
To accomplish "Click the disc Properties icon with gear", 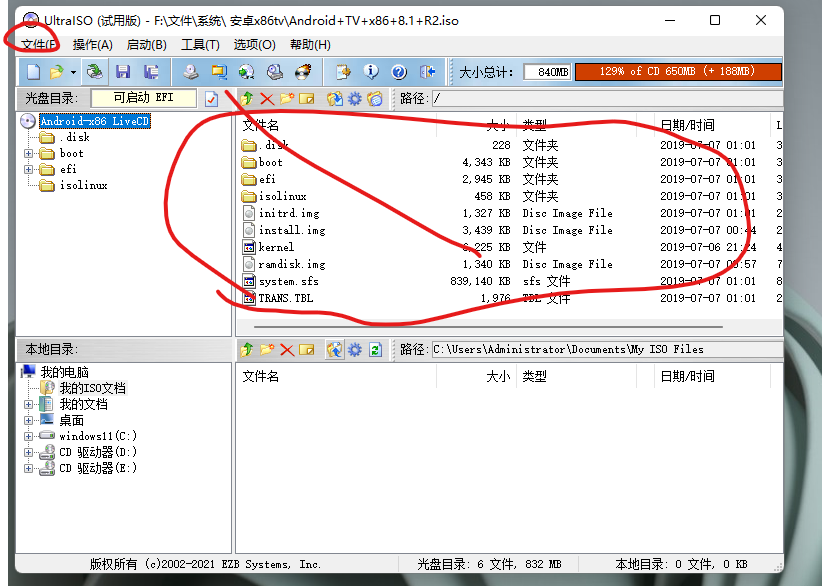I will tap(343, 72).
